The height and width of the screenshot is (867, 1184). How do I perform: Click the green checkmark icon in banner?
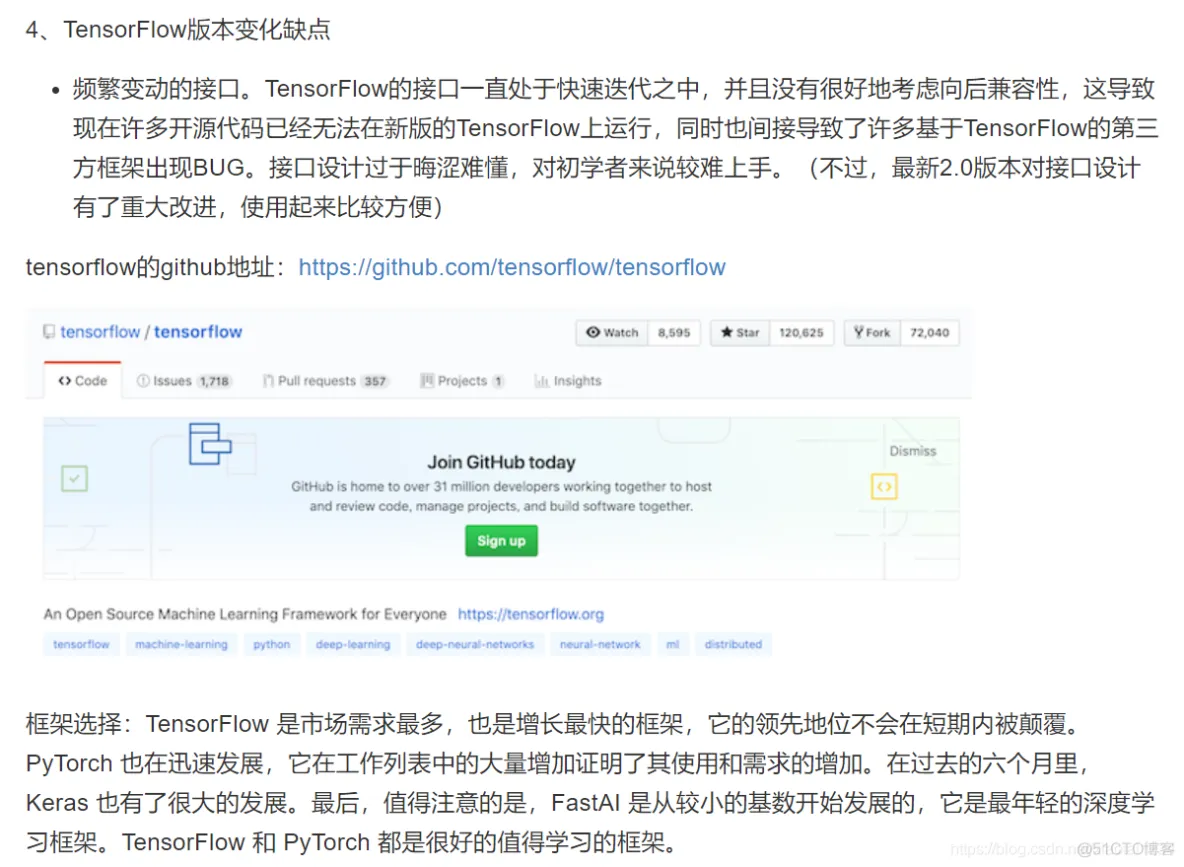click(x=74, y=479)
